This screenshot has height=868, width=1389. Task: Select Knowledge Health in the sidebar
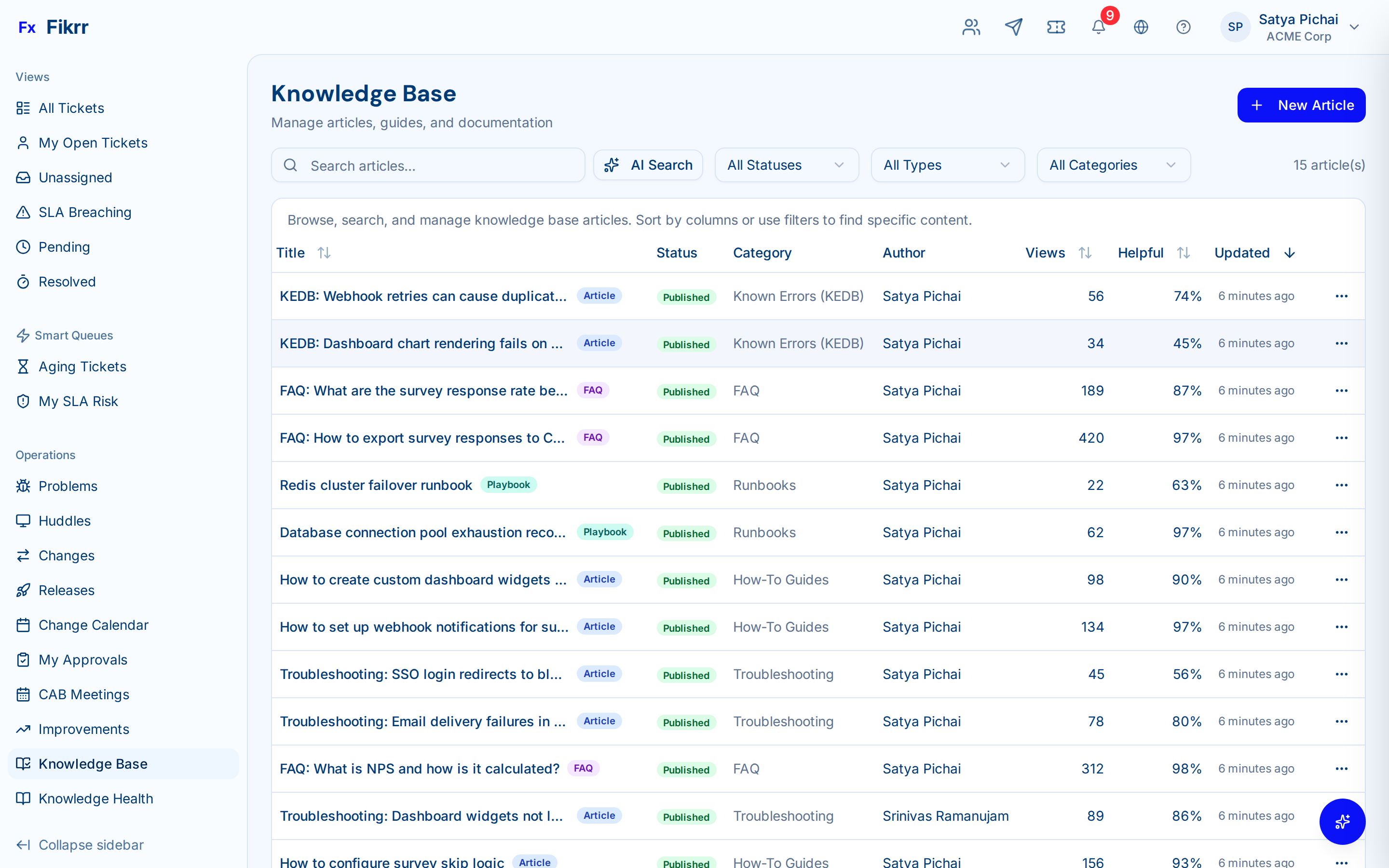95,798
